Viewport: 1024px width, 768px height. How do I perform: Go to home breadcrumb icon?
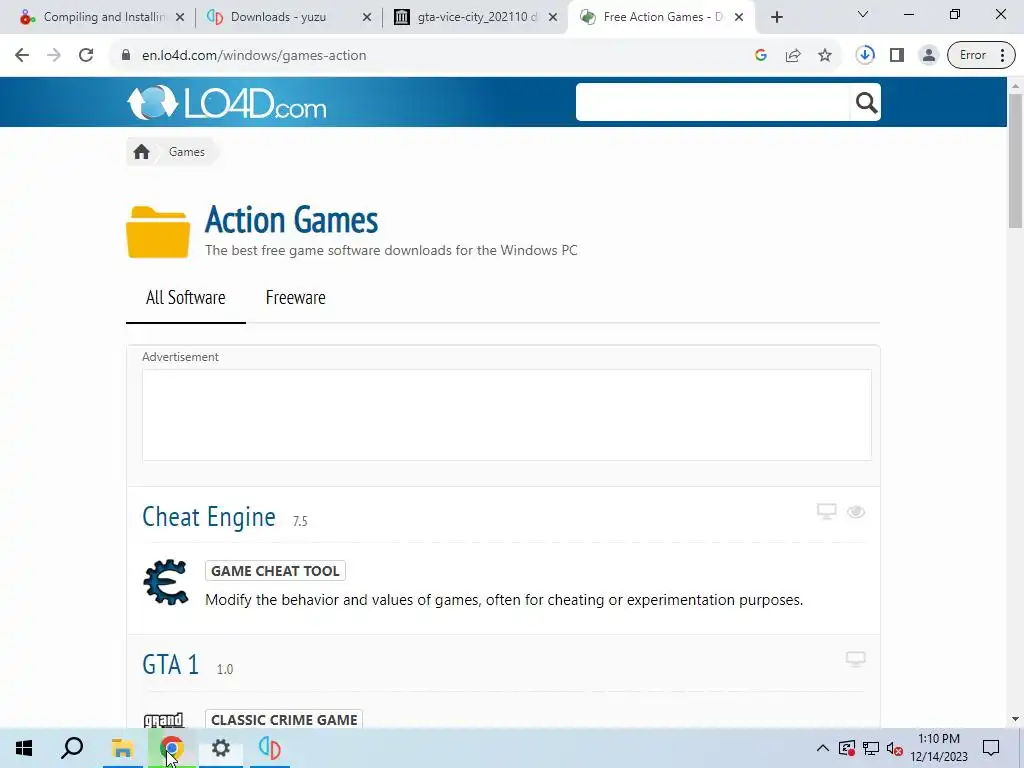[141, 152]
